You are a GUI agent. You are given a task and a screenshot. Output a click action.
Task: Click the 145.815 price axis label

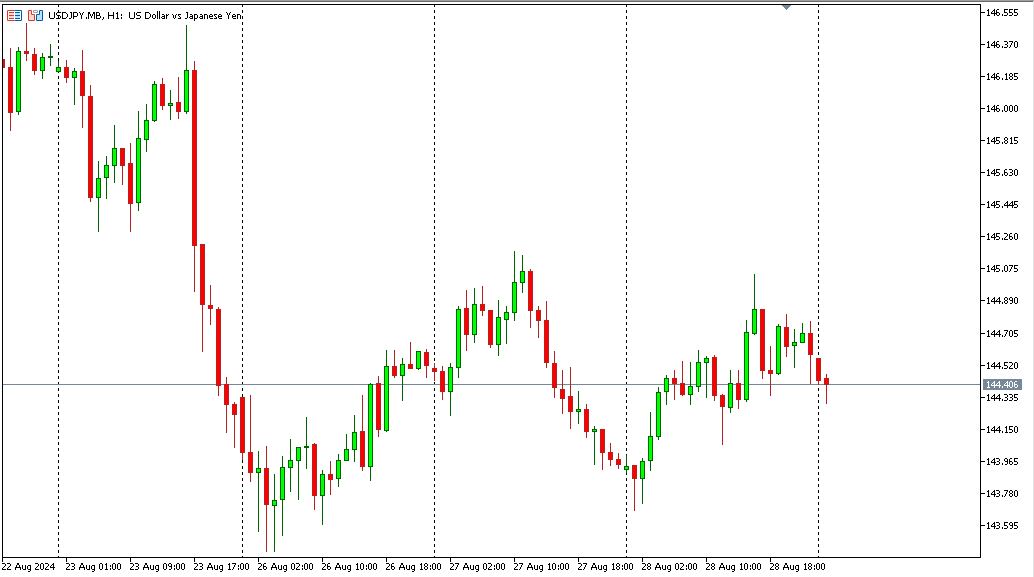(x=1002, y=140)
